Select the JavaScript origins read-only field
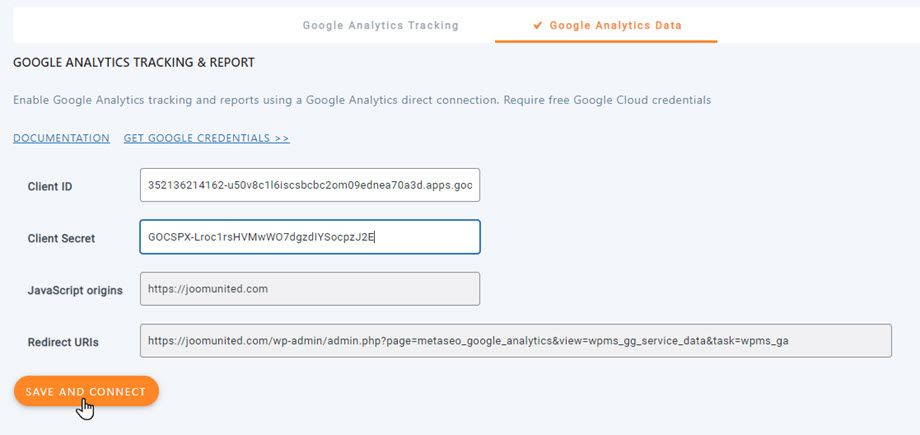 pos(310,289)
